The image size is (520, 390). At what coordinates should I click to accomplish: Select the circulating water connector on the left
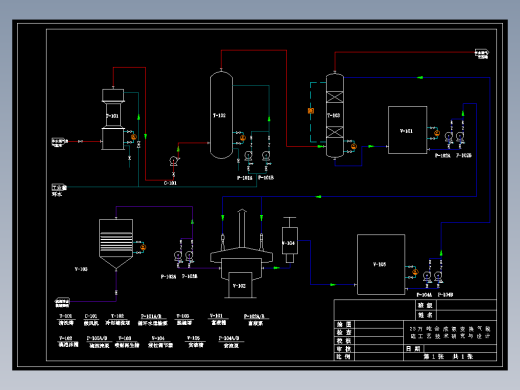tap(59, 187)
